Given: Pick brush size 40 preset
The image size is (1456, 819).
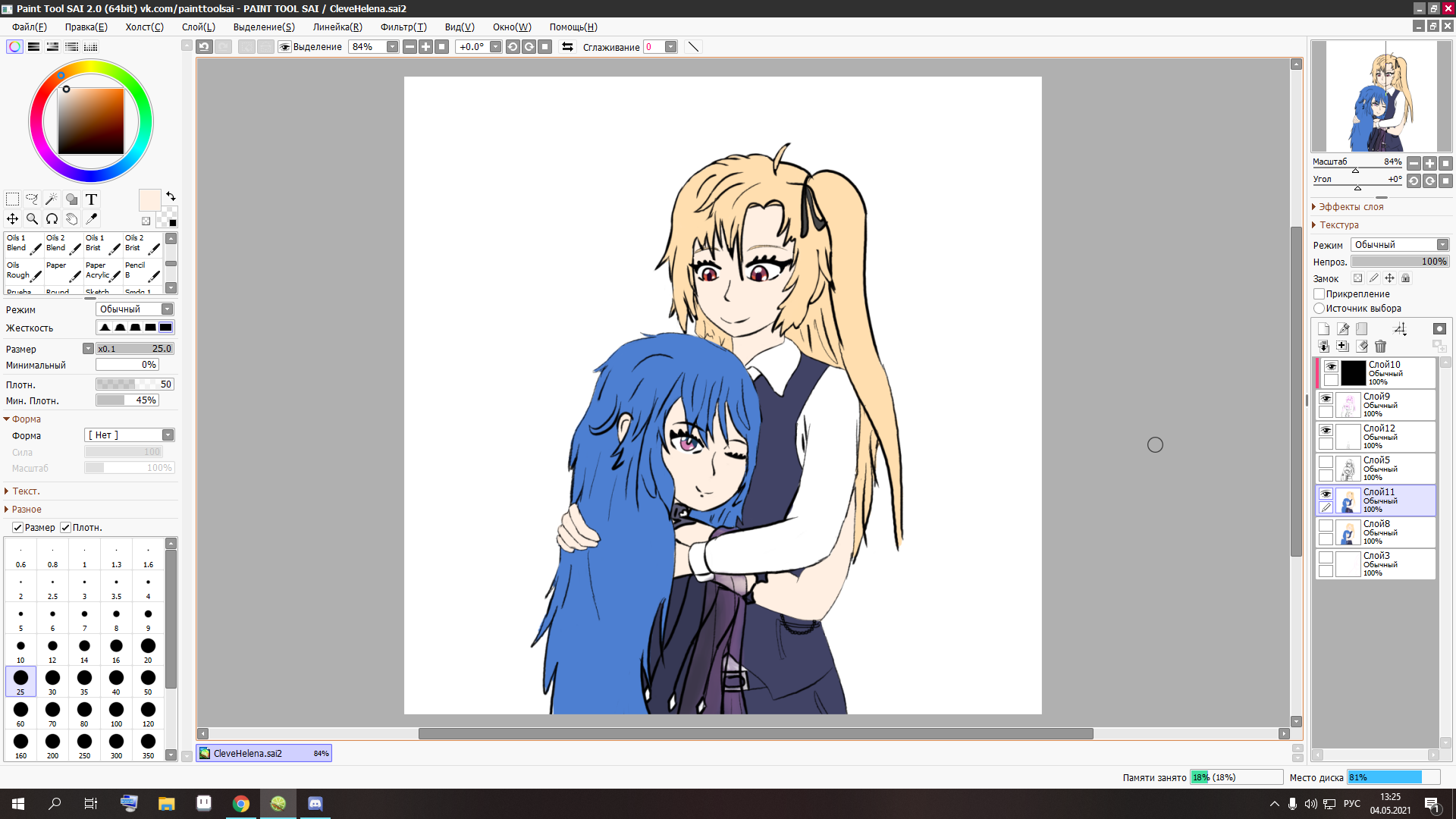Looking at the screenshot, I should pos(116,681).
